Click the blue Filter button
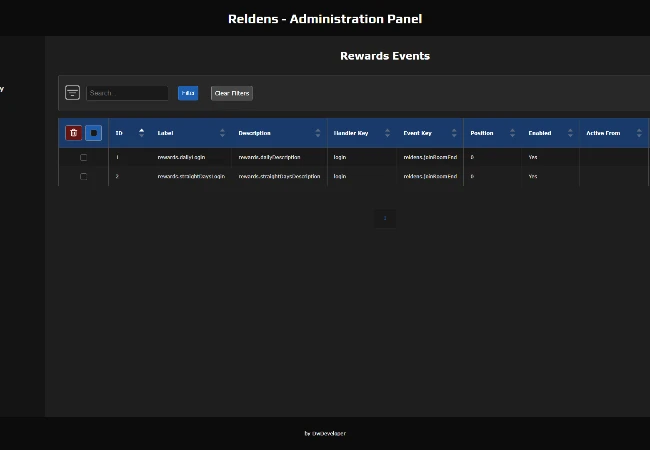 (x=188, y=93)
